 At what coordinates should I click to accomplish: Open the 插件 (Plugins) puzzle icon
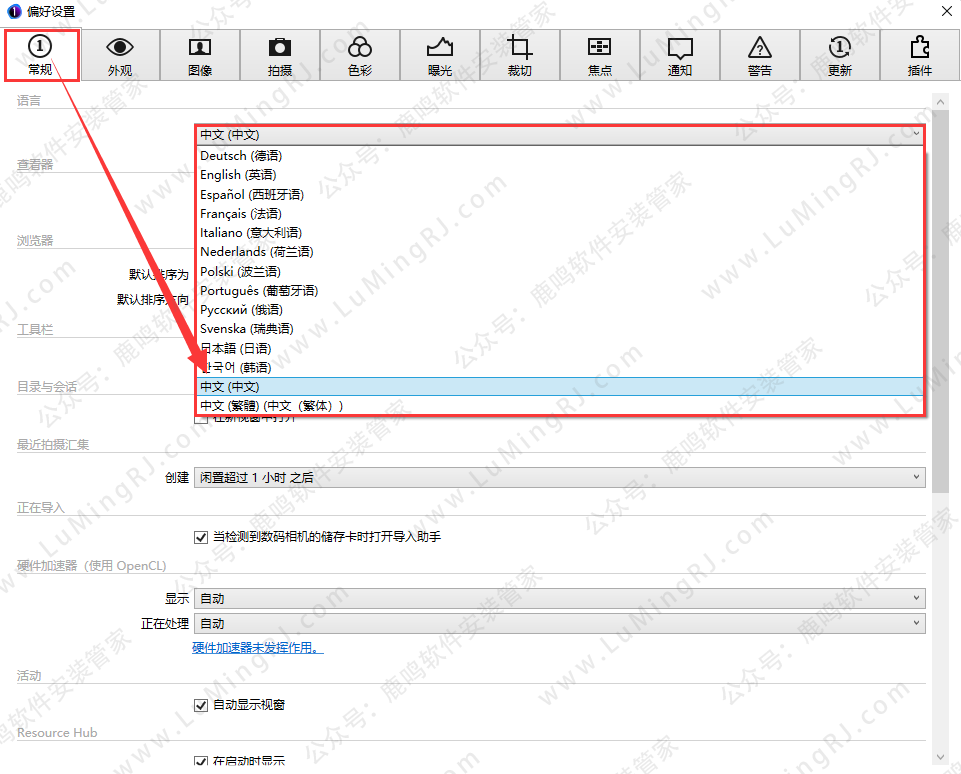coord(920,55)
